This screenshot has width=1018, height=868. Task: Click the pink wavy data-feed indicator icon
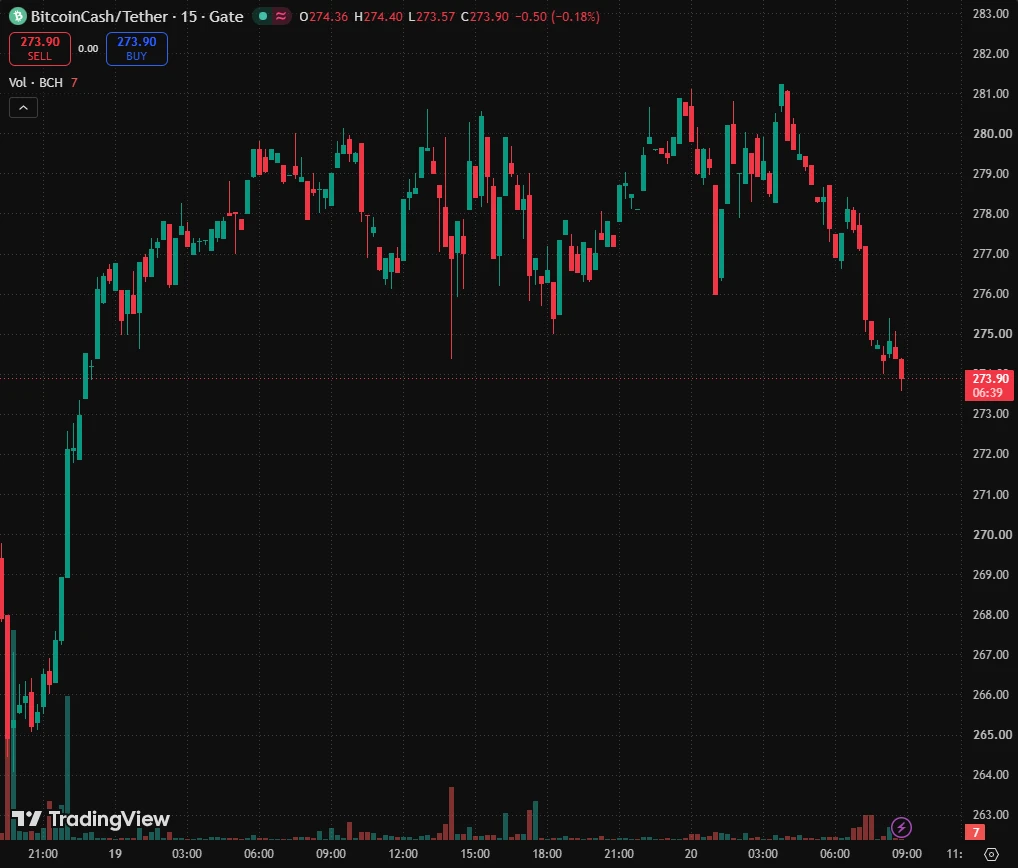coord(281,16)
